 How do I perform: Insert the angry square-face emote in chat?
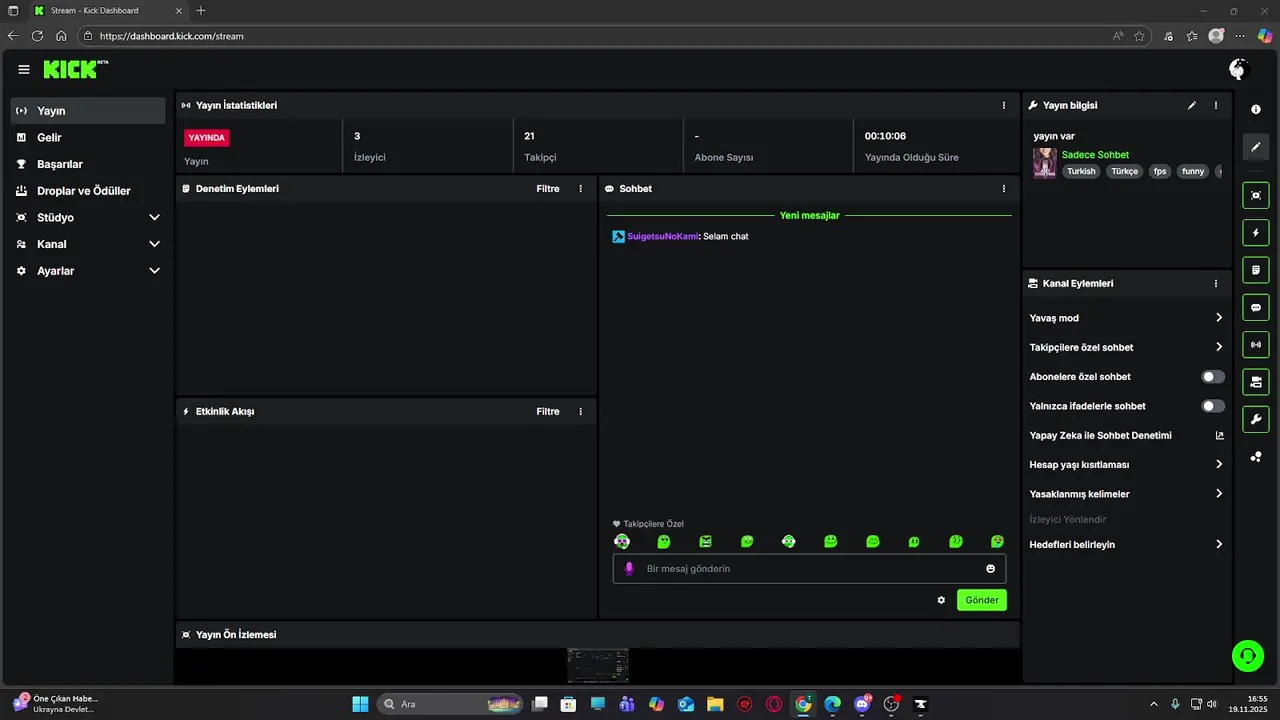(705, 542)
